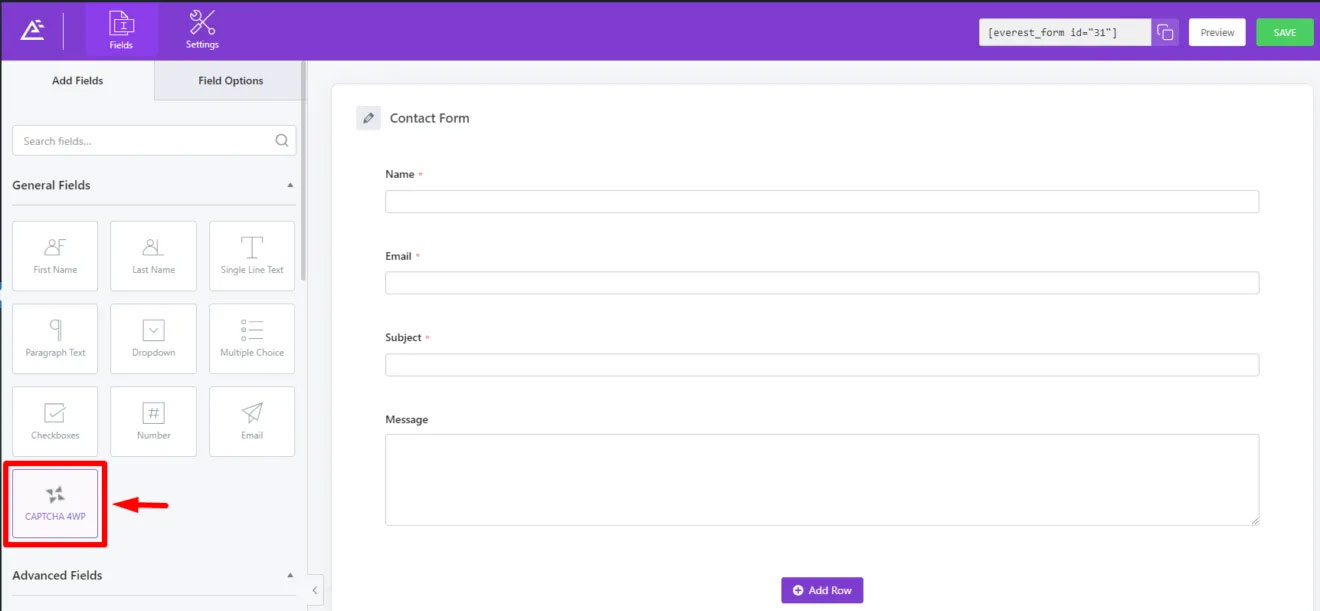Add a Dropdown field

coord(153,339)
